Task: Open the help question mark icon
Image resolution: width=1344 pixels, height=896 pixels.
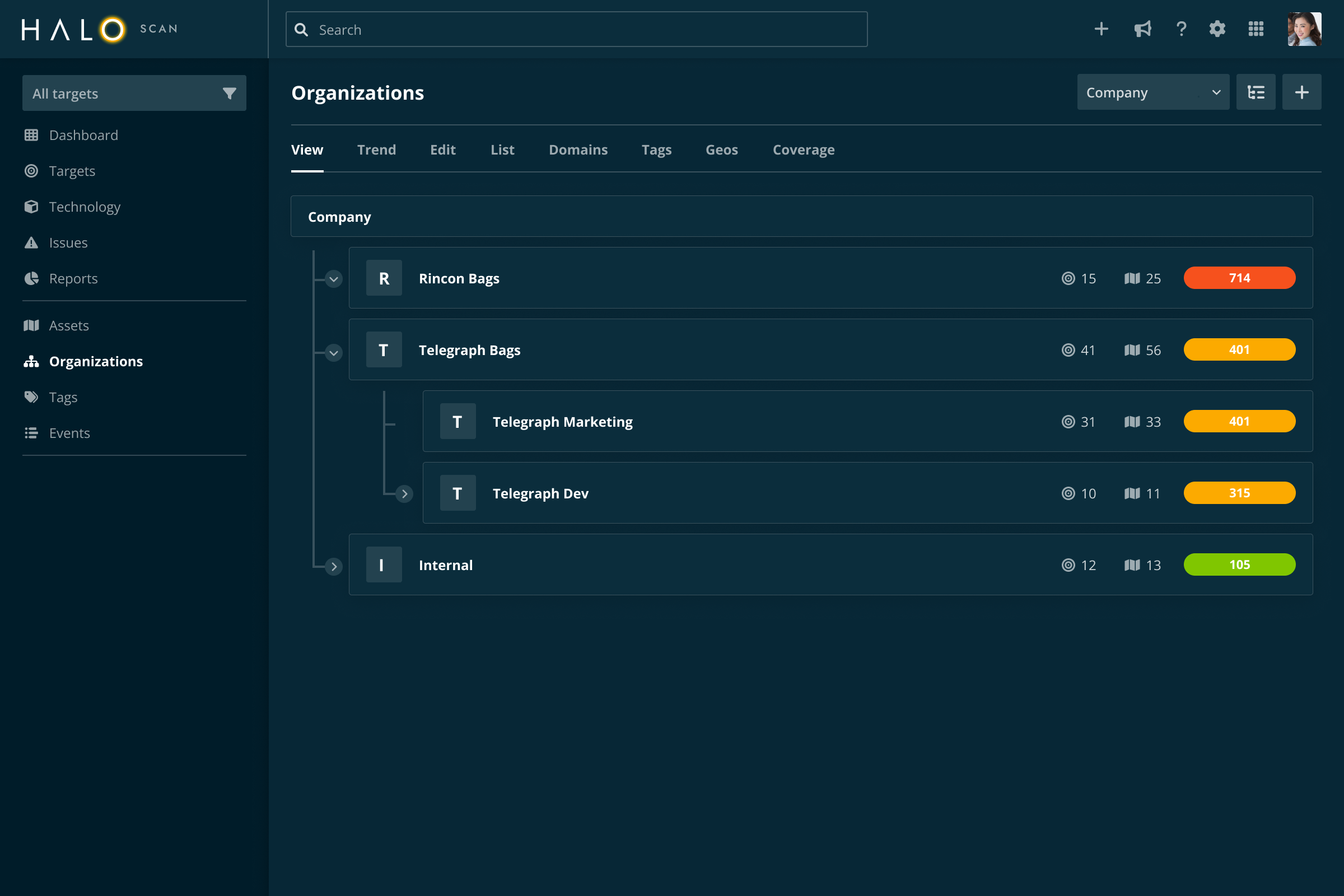Action: [x=1181, y=29]
